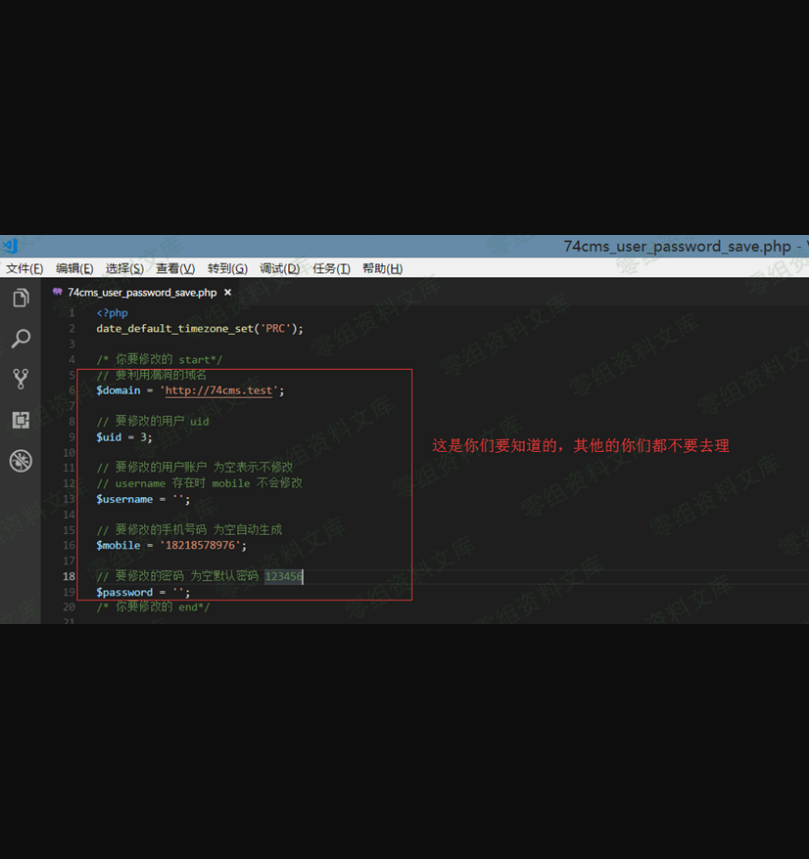Click line number 18 in the gutter
Viewport: 809px width, 859px height.
(69, 576)
